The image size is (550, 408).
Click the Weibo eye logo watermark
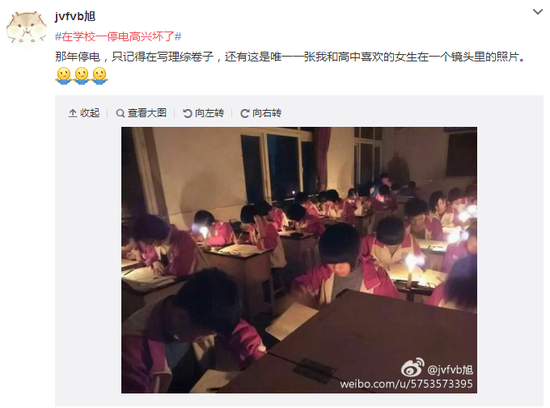413,367
